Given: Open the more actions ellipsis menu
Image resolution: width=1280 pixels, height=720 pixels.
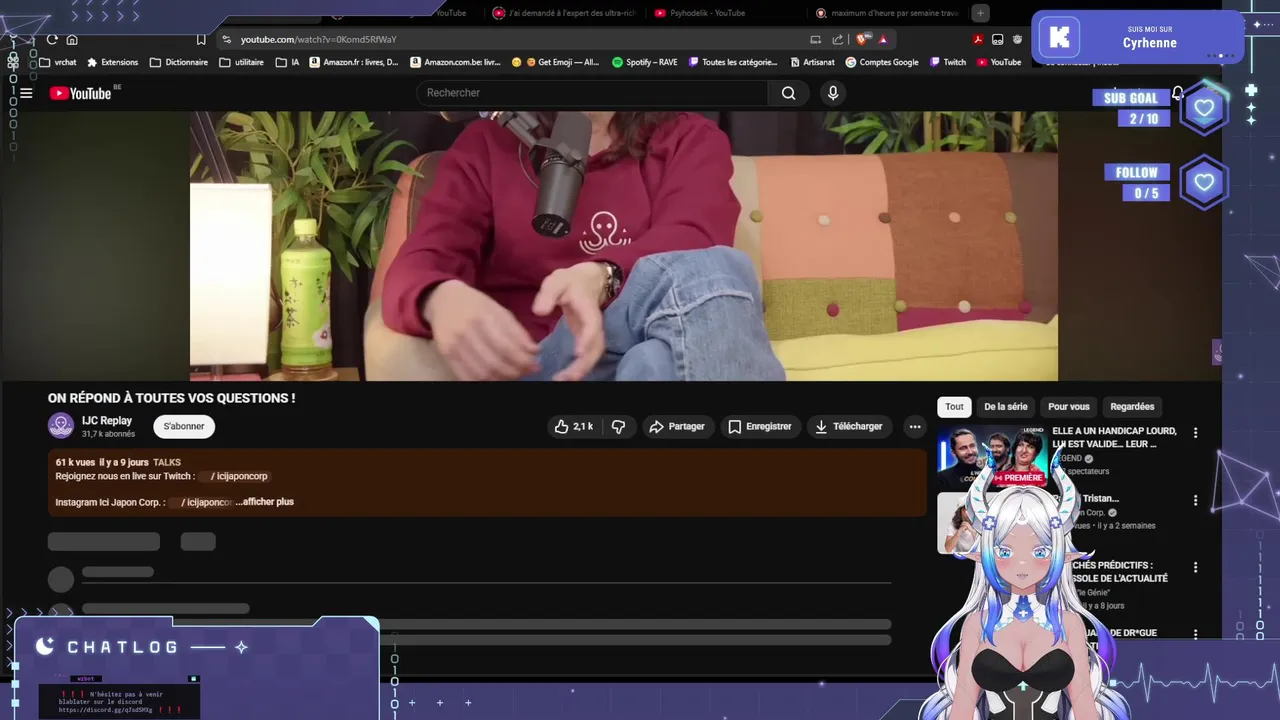Looking at the screenshot, I should tap(914, 426).
